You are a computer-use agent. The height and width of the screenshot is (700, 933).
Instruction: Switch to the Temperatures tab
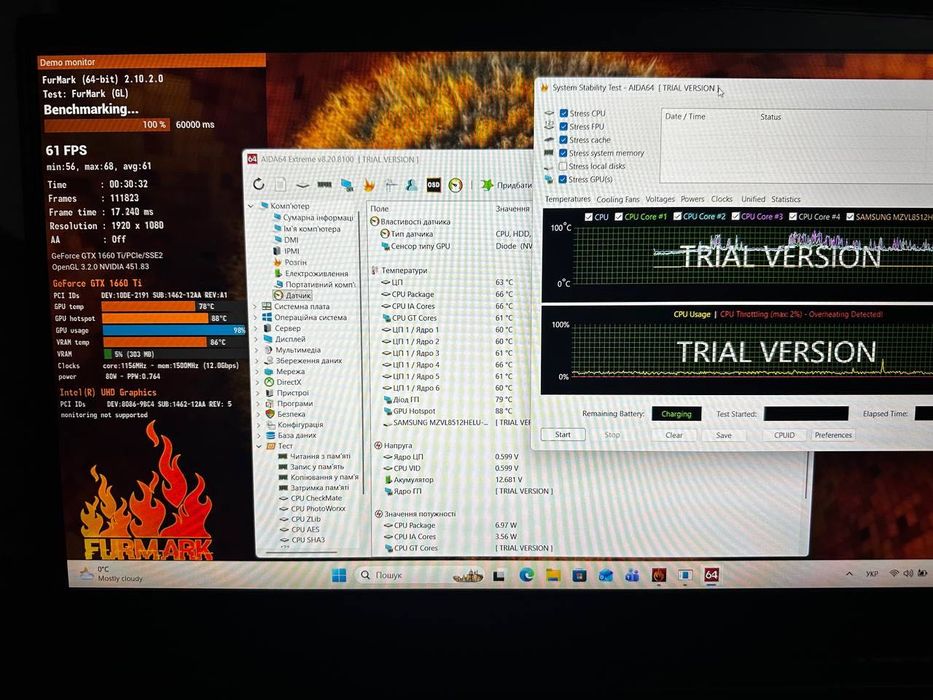(x=568, y=199)
